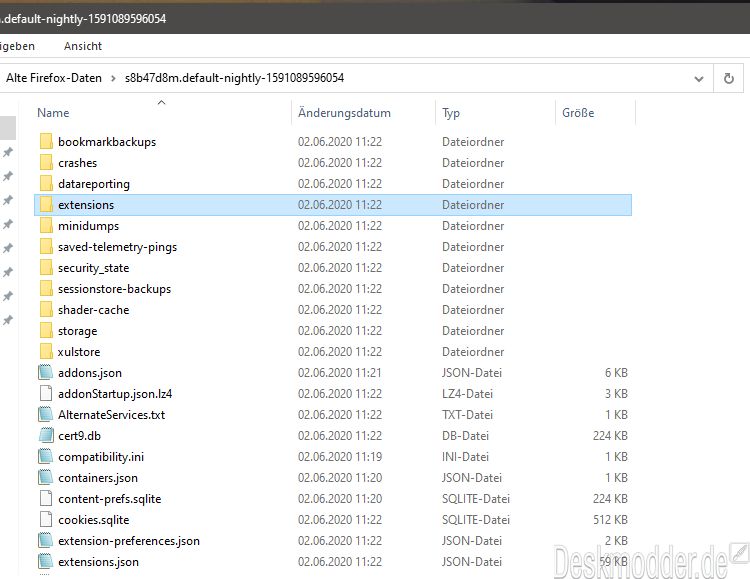The height and width of the screenshot is (579, 750).
Task: Click the DB-Datei type cell
Action: coord(465,436)
